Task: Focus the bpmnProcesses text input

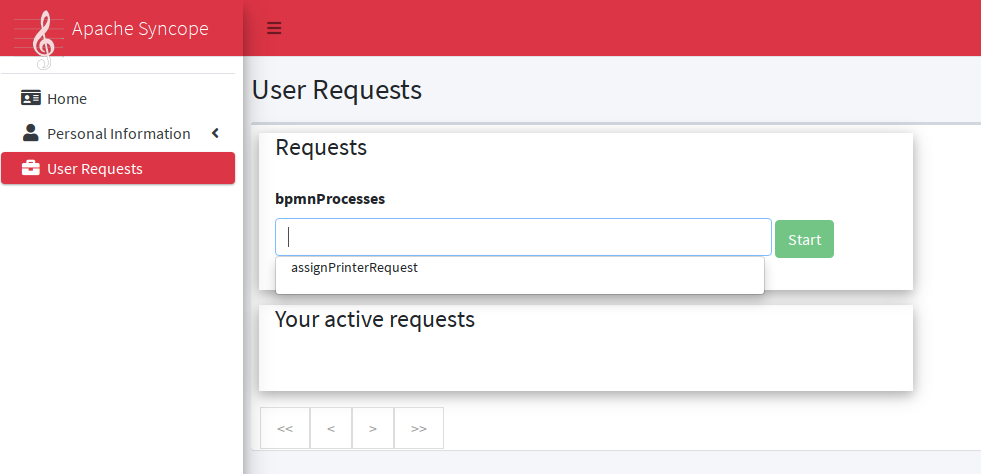Action: (523, 237)
